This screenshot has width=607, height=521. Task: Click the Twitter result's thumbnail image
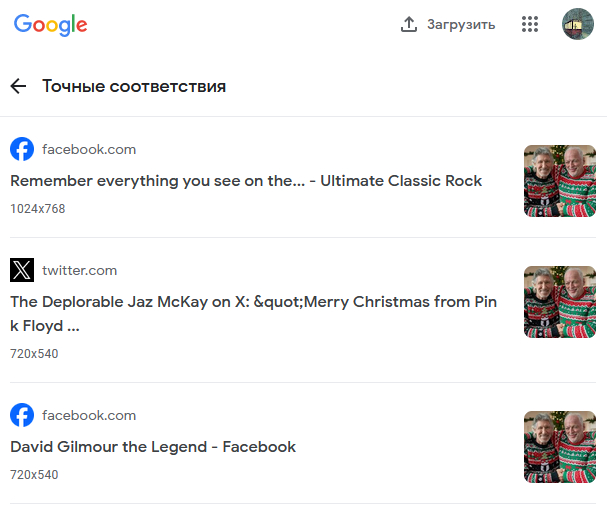click(559, 301)
